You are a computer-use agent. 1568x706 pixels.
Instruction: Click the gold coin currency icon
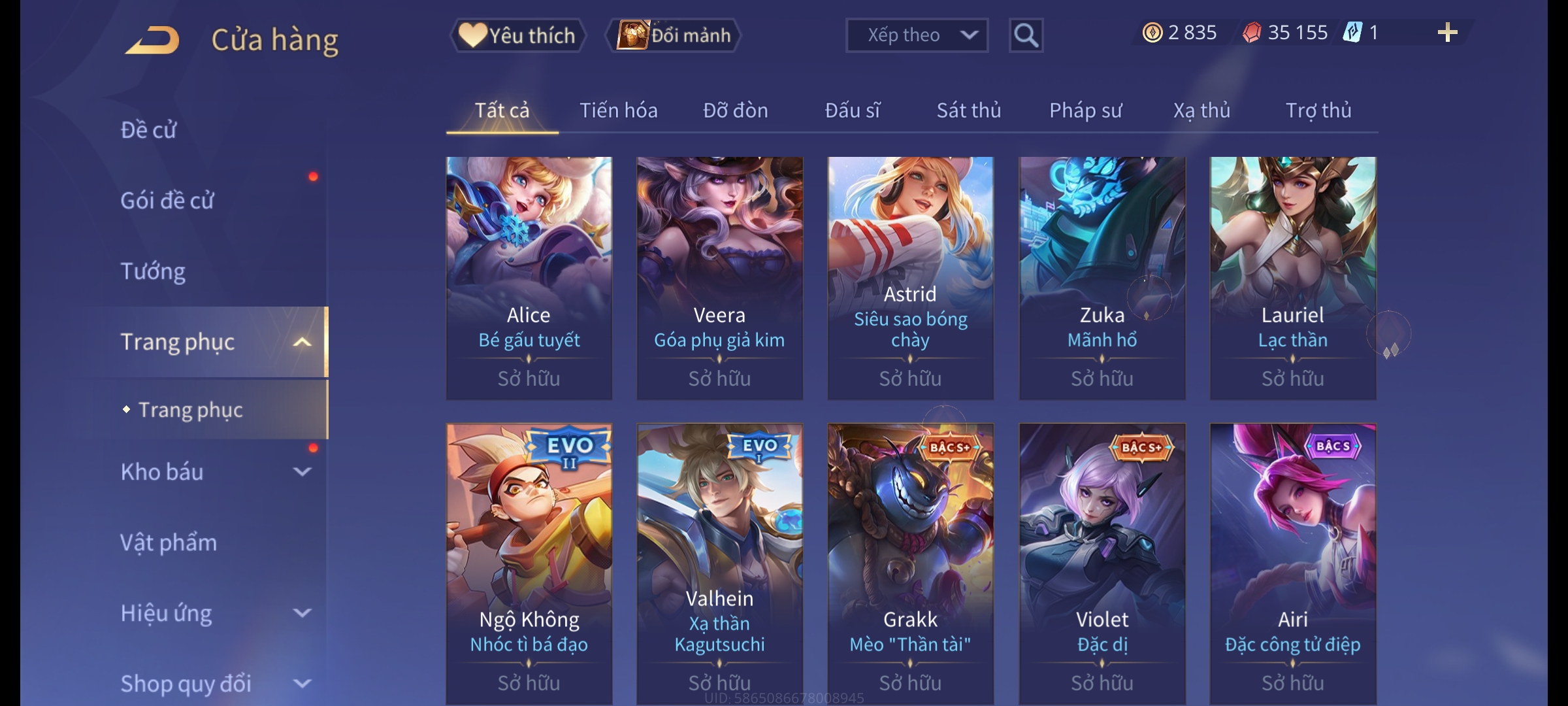(1152, 33)
